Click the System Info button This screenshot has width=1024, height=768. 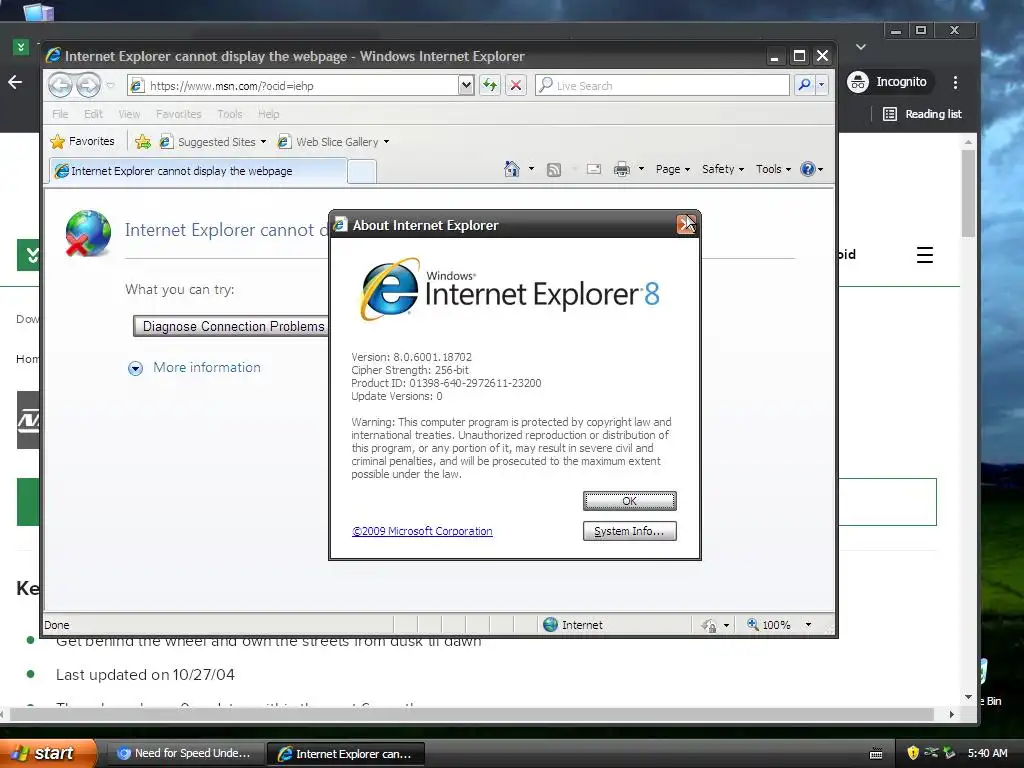pyautogui.click(x=630, y=531)
